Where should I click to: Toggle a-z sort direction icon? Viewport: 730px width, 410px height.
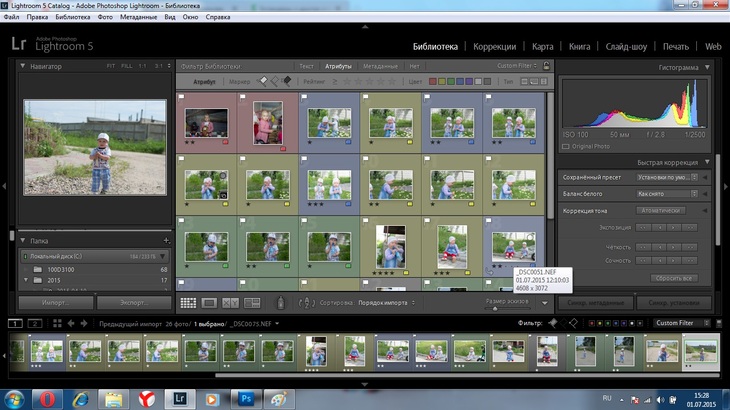point(306,303)
